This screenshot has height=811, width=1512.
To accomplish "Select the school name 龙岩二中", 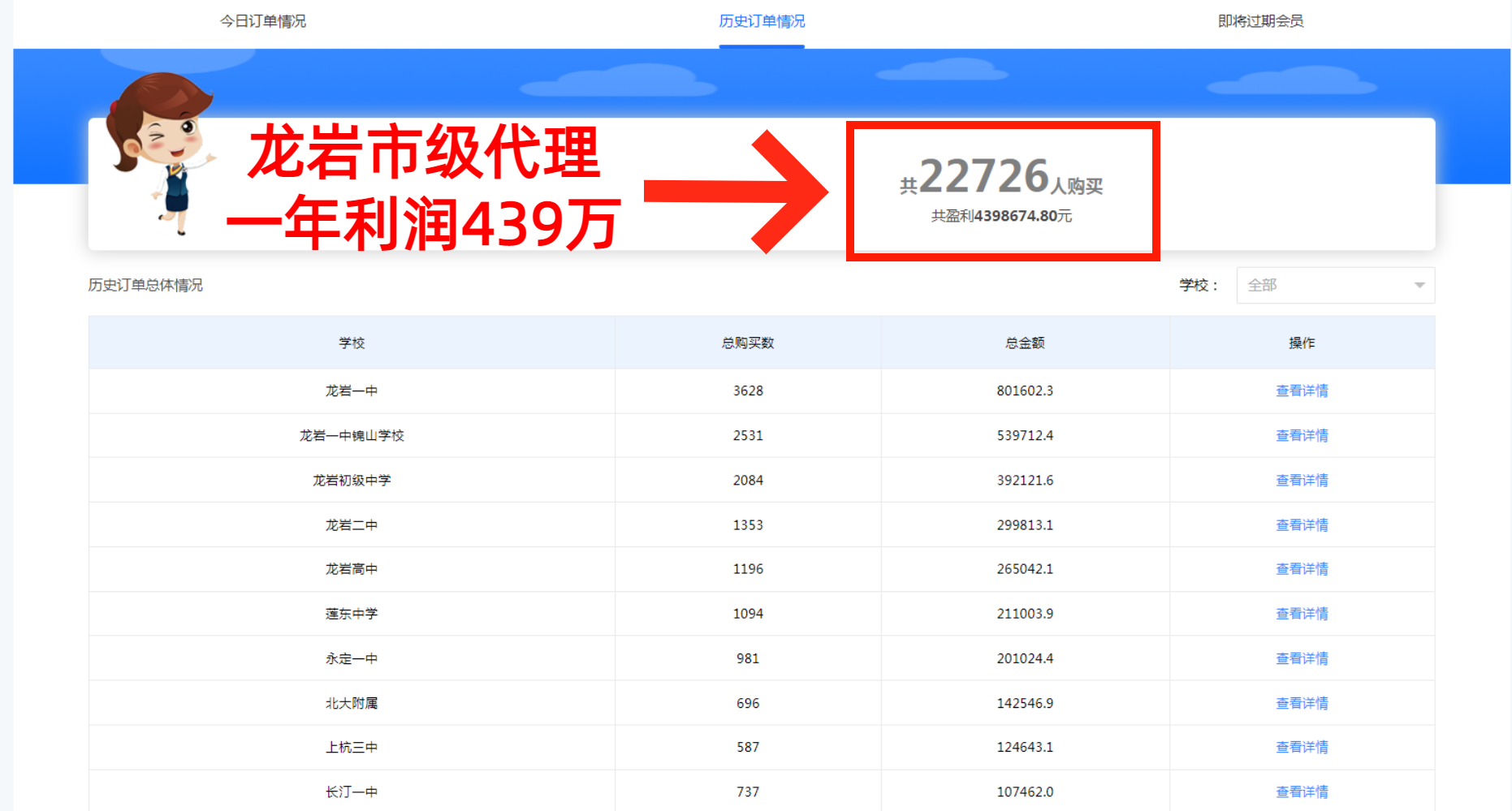I will [x=352, y=524].
